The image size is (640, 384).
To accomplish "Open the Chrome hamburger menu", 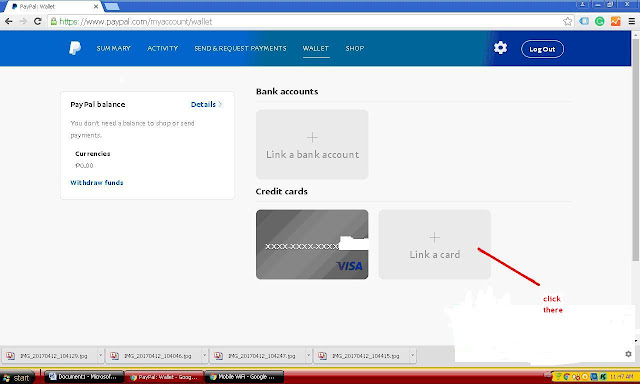I will tap(631, 21).
